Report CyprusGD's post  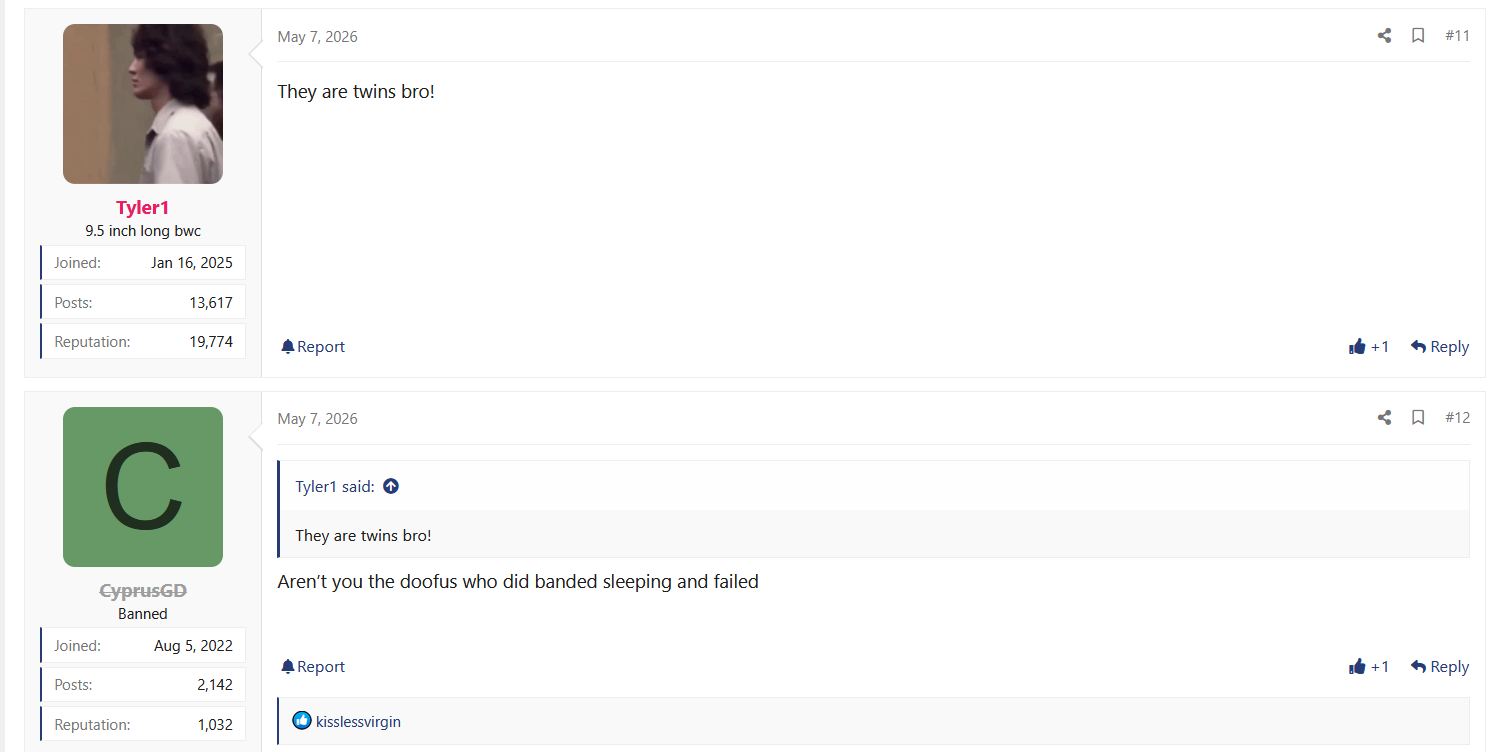coord(313,667)
